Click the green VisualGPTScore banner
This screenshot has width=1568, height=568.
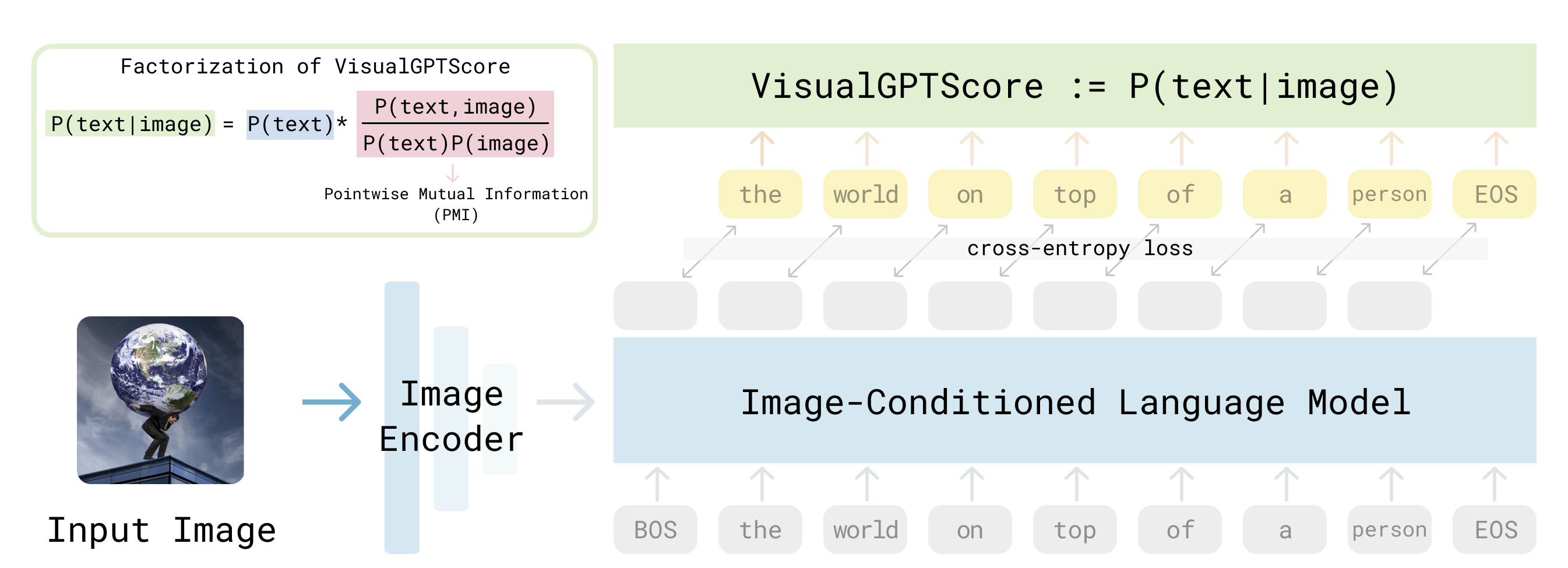point(1074,86)
